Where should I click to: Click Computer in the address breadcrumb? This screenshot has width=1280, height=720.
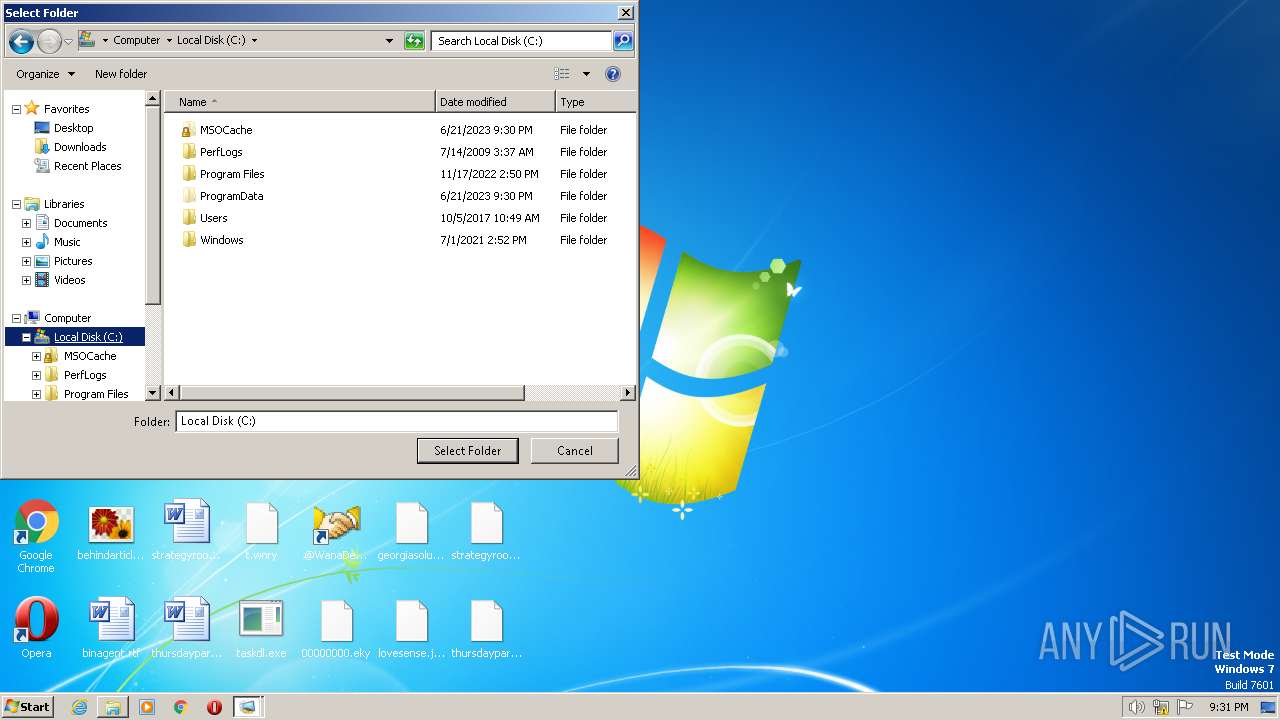tap(136, 41)
